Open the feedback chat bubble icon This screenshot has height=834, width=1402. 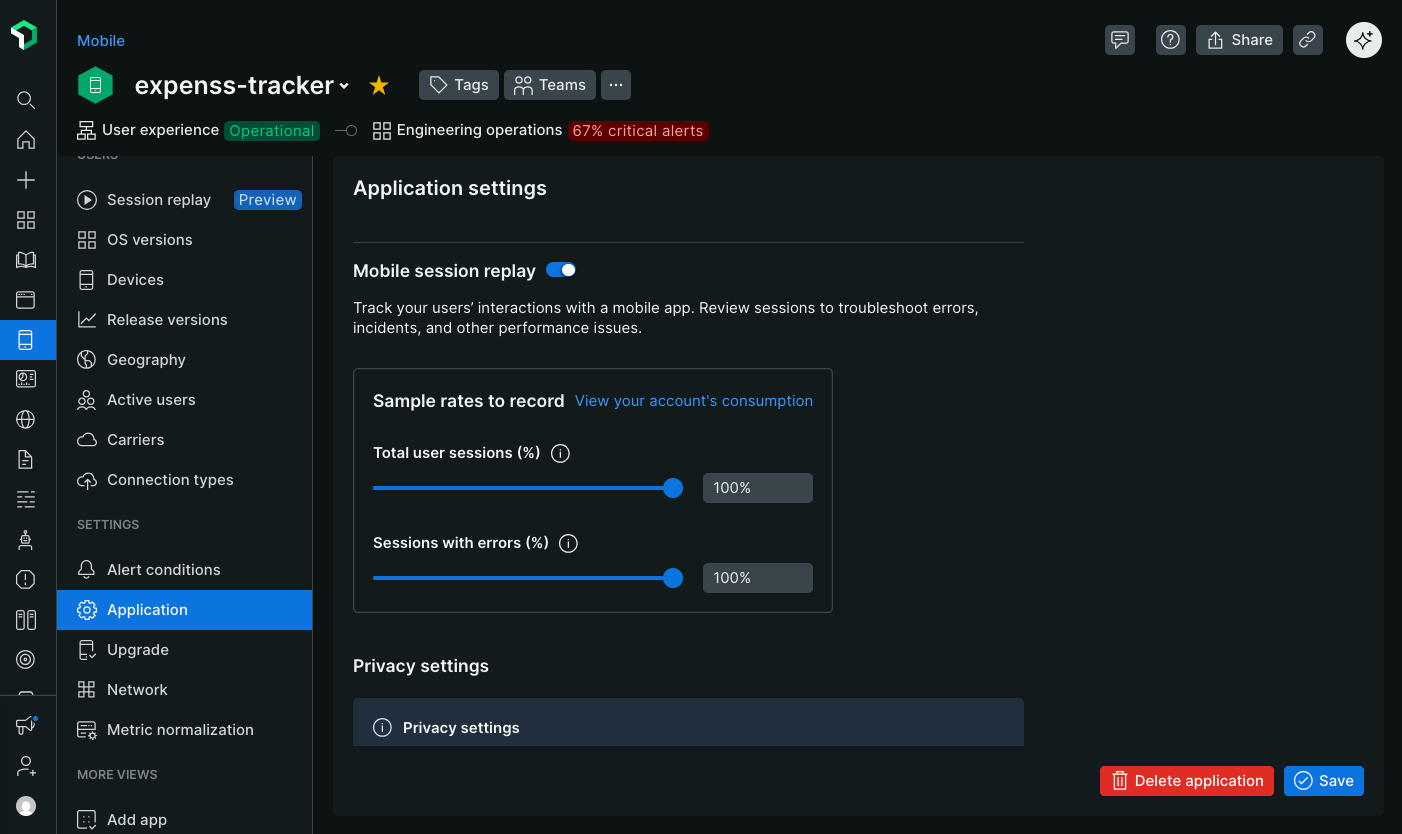point(1120,40)
